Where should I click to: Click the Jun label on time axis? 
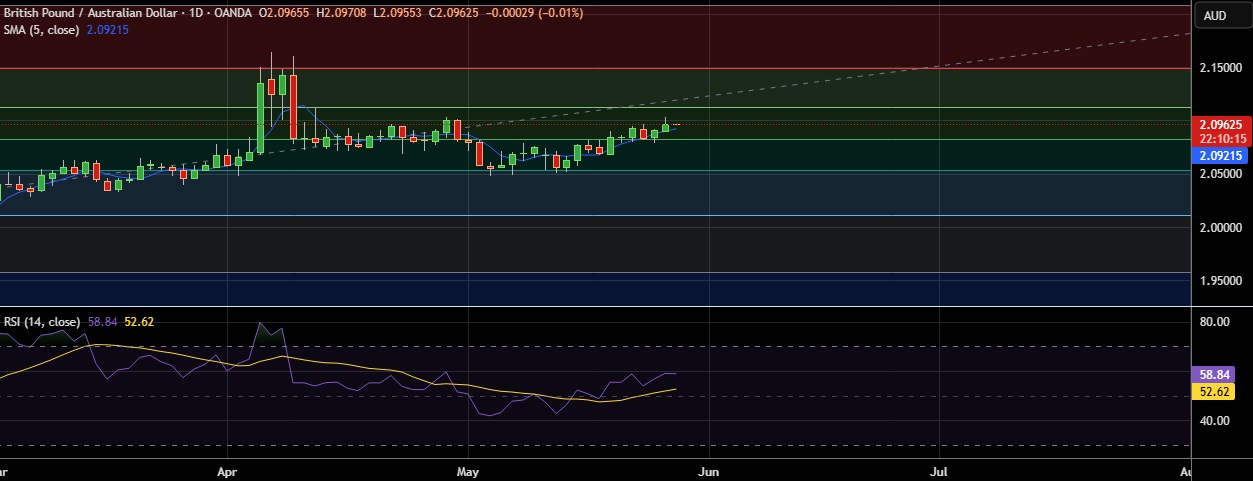click(708, 470)
